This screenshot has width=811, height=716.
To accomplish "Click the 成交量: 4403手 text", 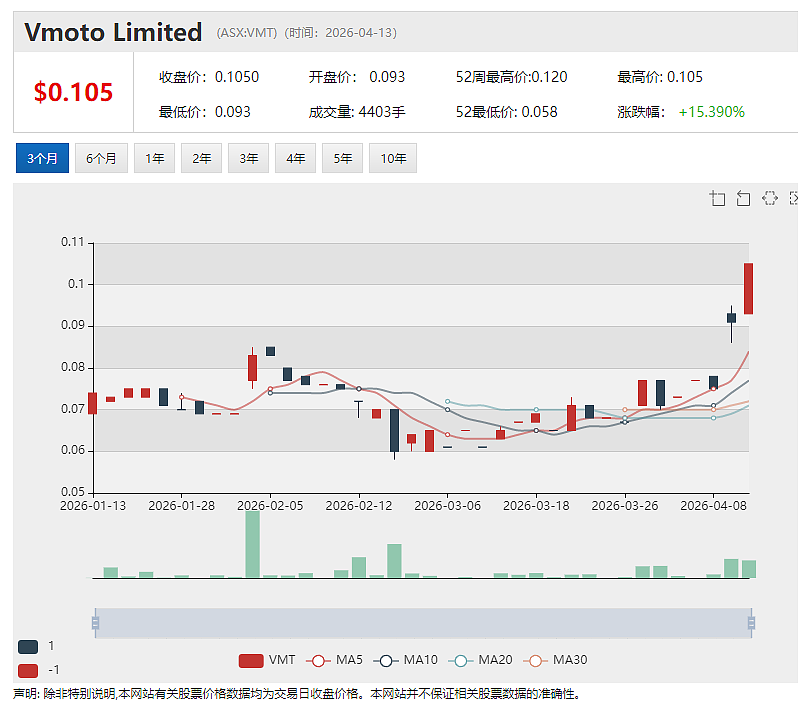I will click(357, 112).
